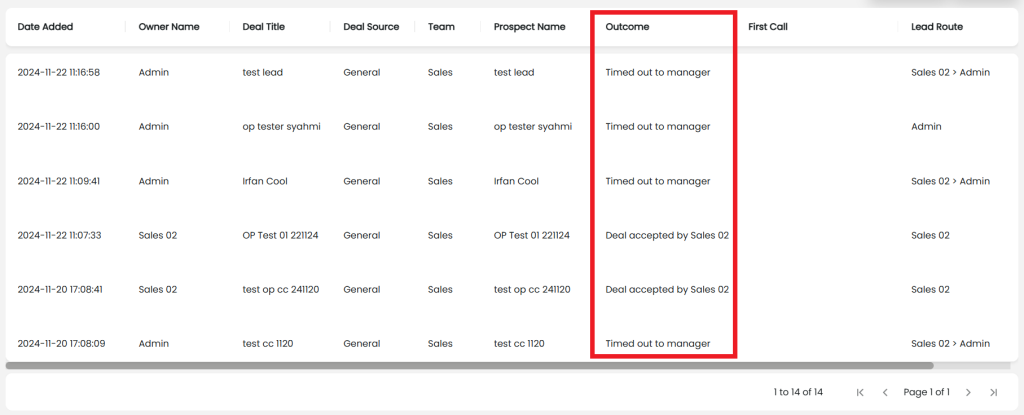Image resolution: width=1024 pixels, height=415 pixels.
Task: Click previous page arrow icon
Action: click(x=885, y=392)
